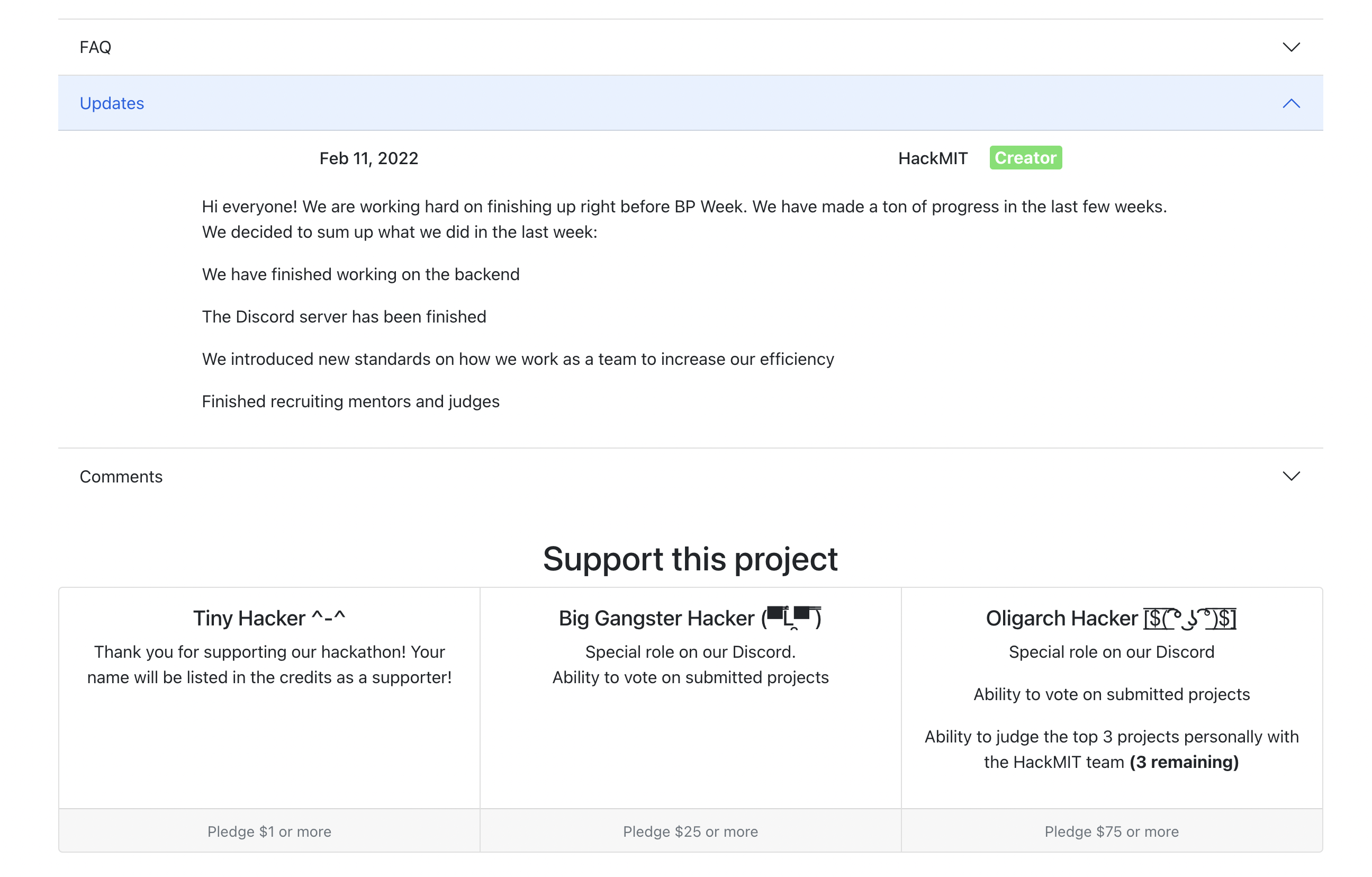Click the 3 remaining availability text

pos(1184,762)
